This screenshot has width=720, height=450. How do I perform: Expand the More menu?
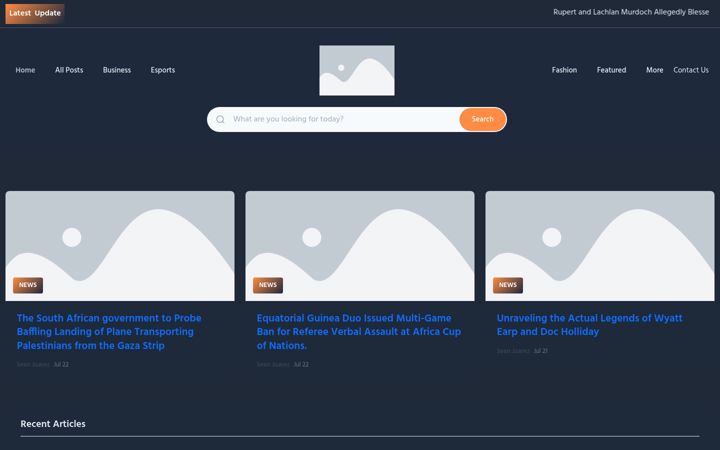(x=654, y=70)
